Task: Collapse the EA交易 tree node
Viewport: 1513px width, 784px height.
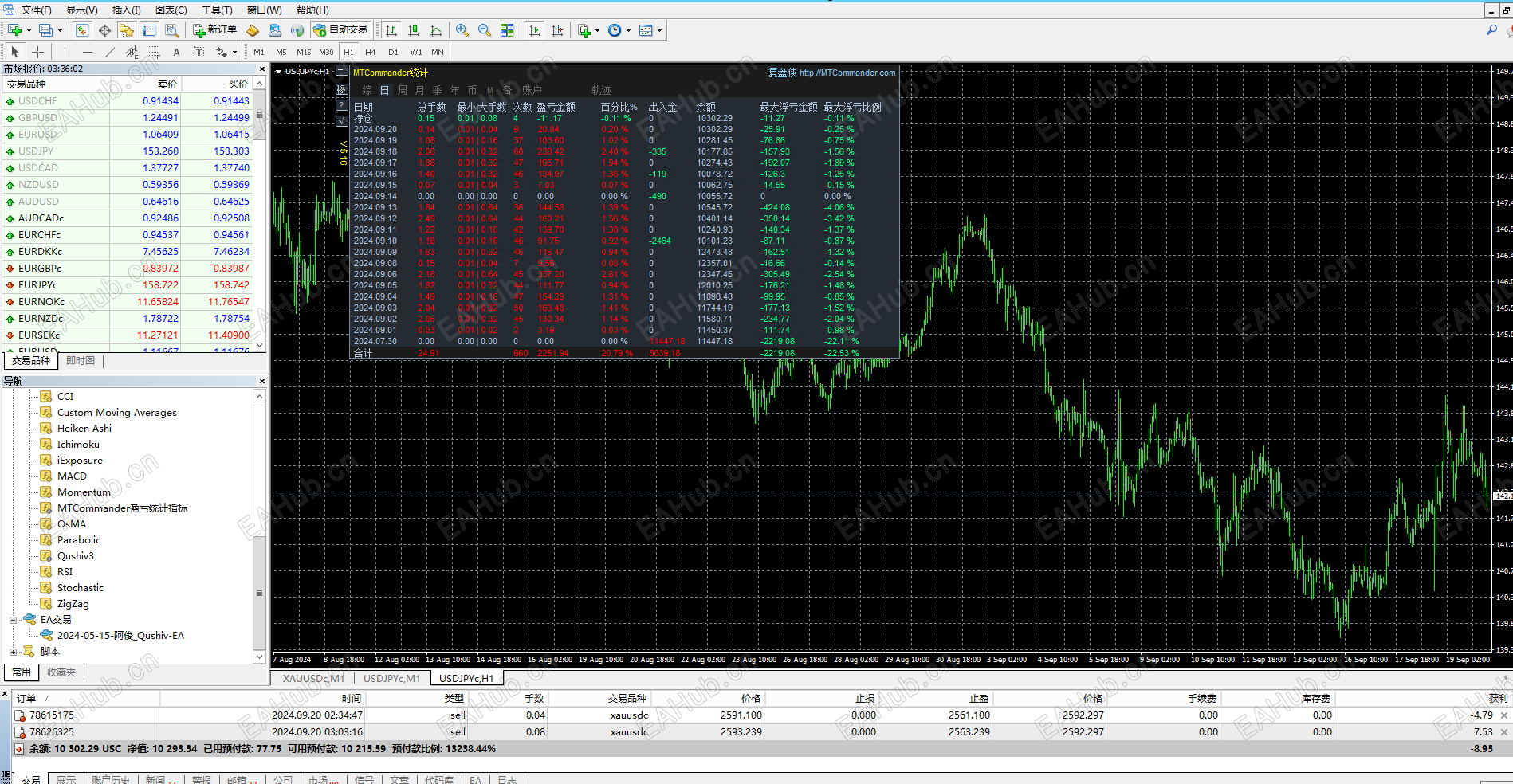Action: pos(14,620)
